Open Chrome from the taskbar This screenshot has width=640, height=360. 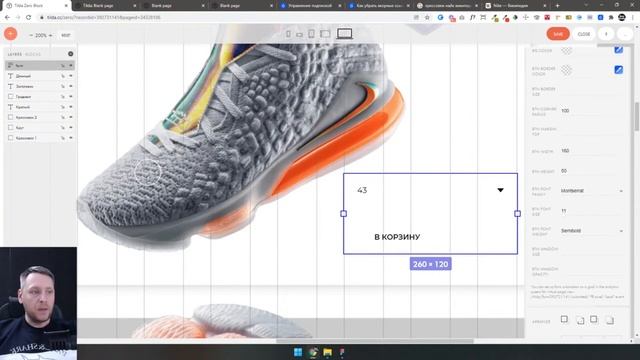(313, 352)
